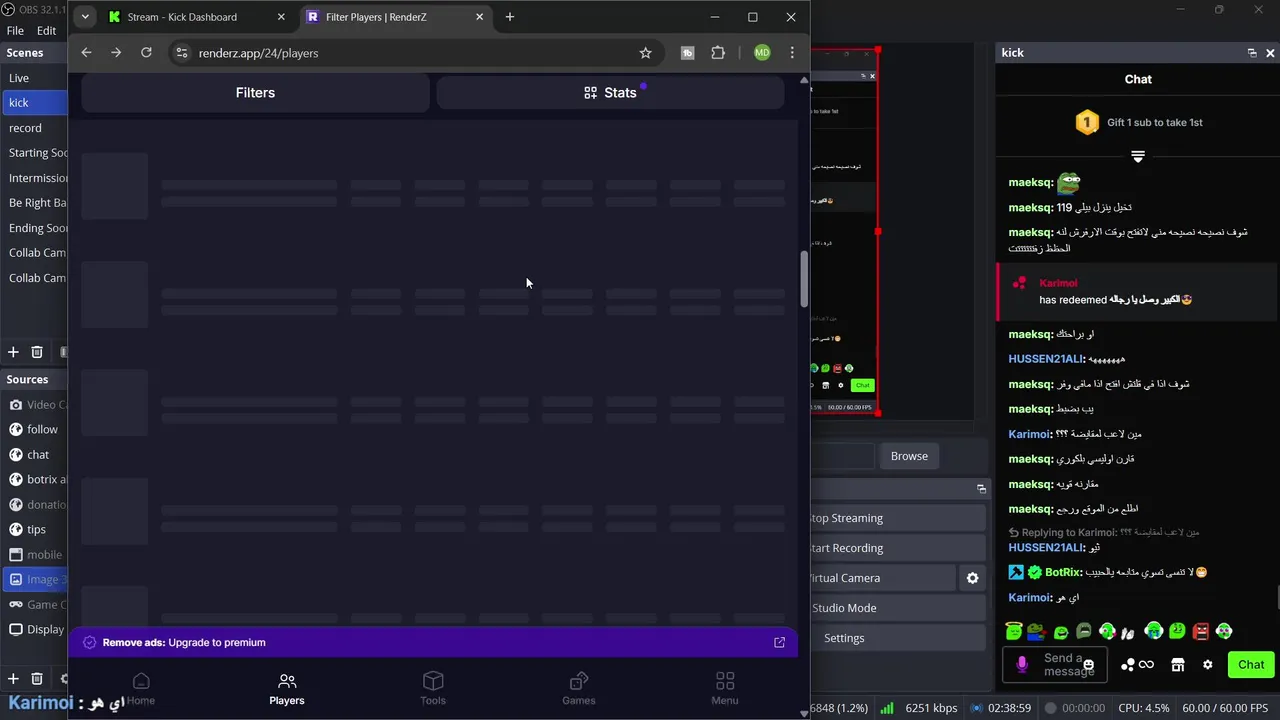
Task: Float the kick chat dock
Action: 1252,53
